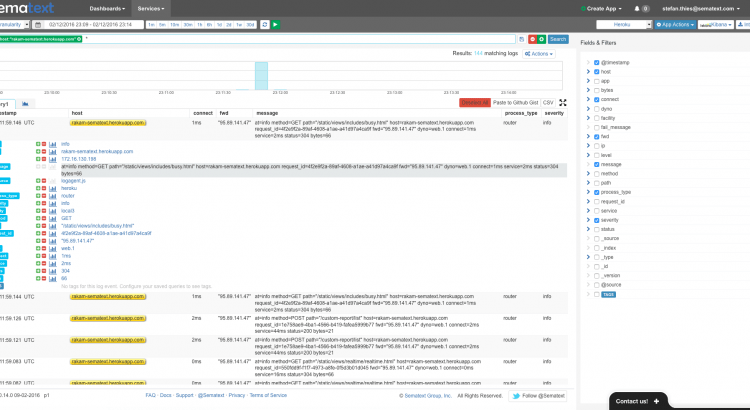This screenshot has height=410, width=750.
Task: Open the chart view tab icon
Action: pyautogui.click(x=25, y=104)
